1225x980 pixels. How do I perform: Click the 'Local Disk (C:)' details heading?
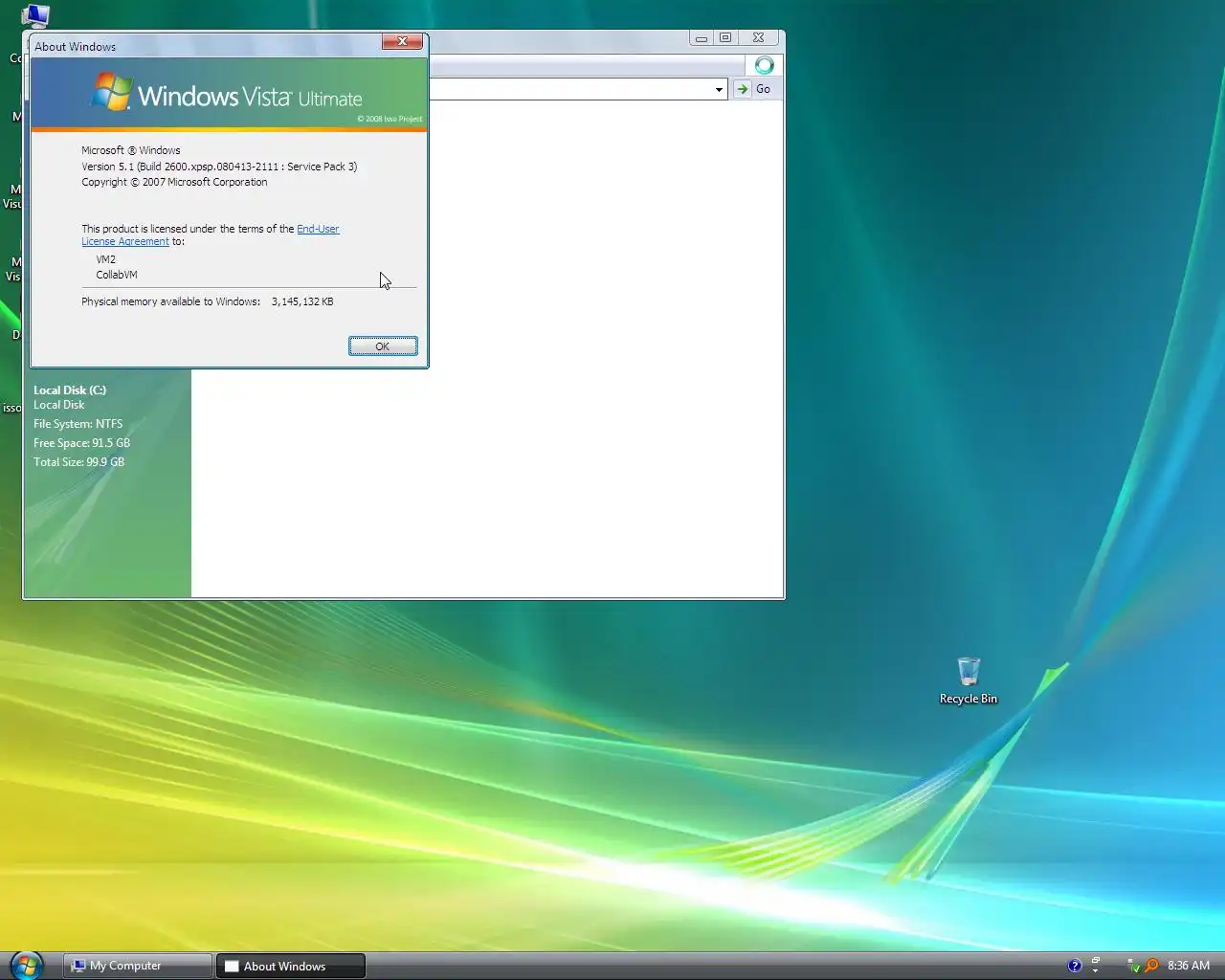70,390
